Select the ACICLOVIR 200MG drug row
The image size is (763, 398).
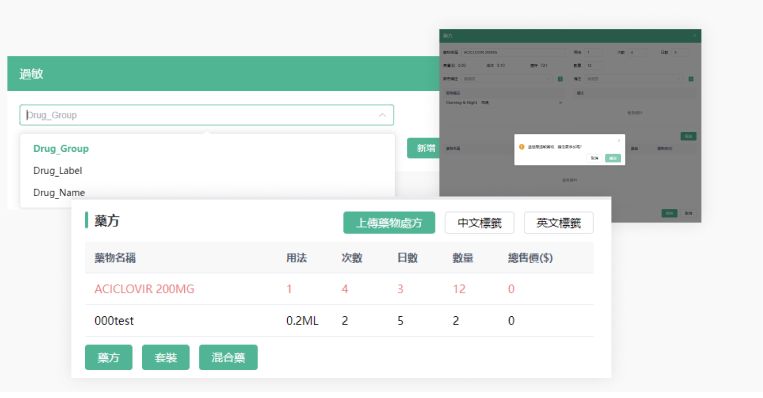coord(339,289)
